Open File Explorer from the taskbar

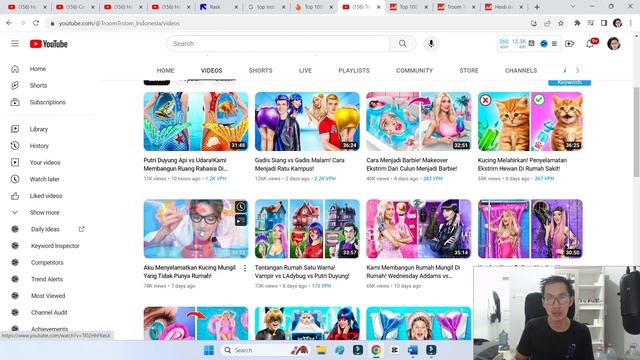point(321,350)
